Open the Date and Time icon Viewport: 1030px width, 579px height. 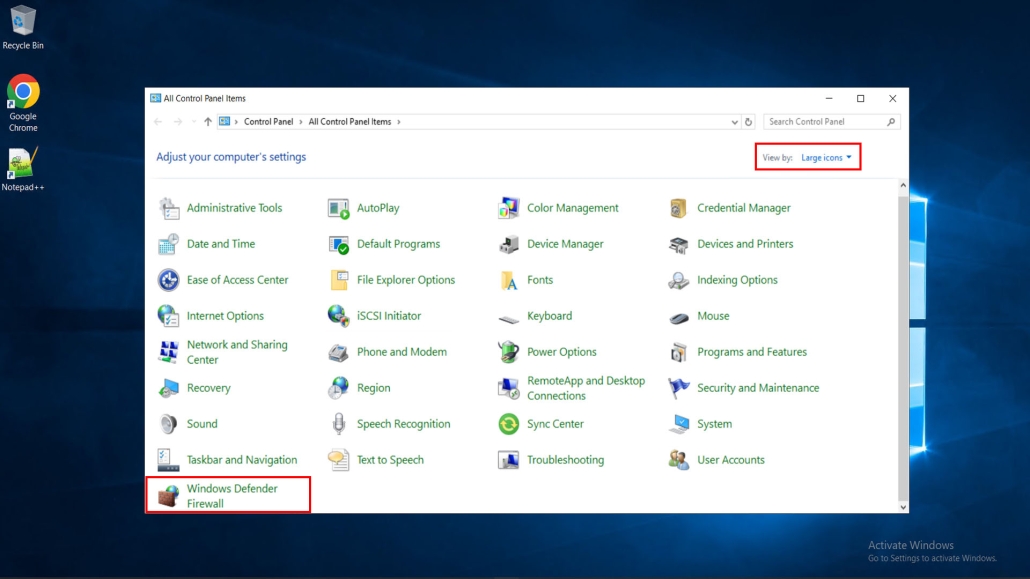(x=169, y=244)
